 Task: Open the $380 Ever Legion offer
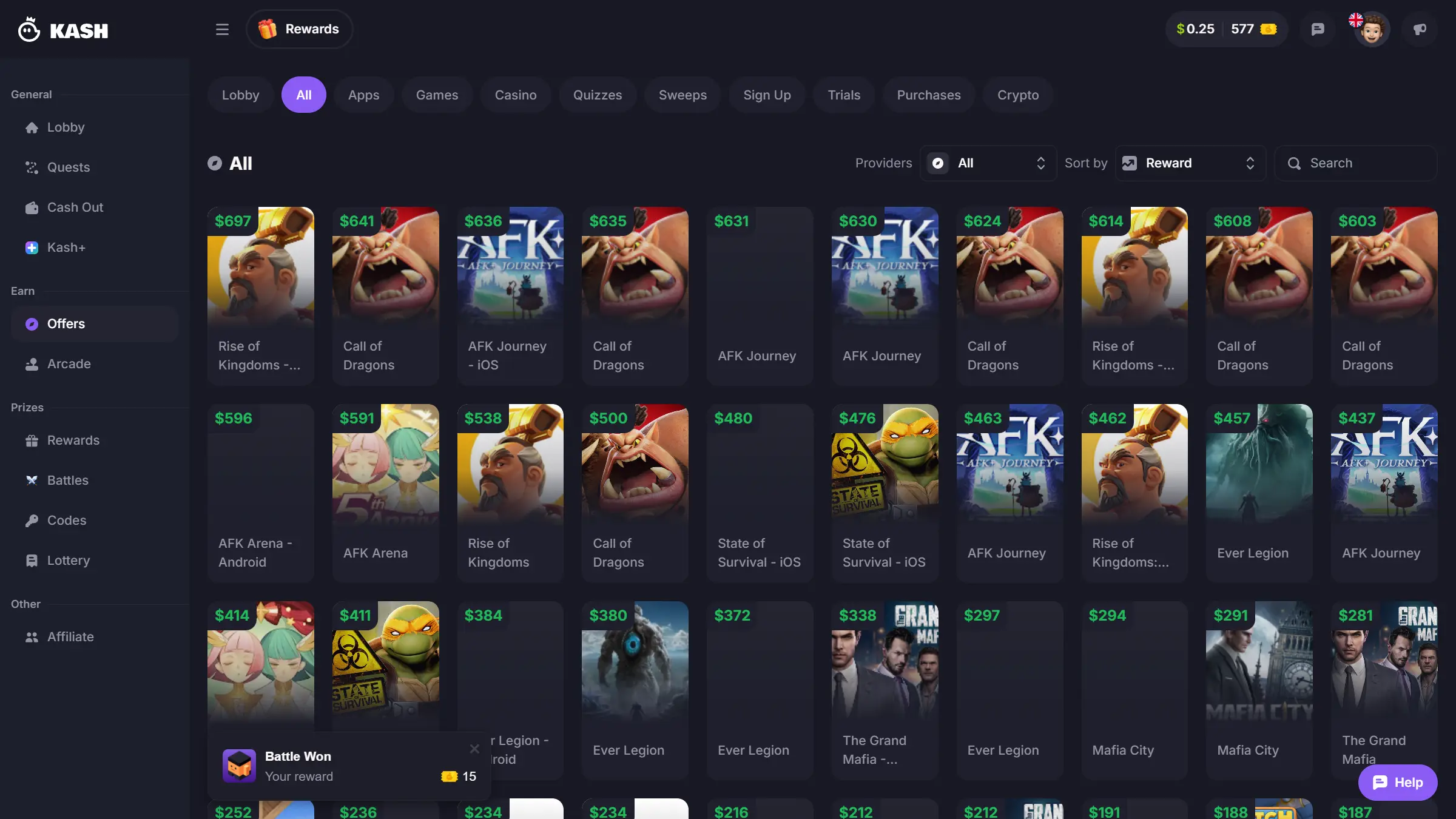pyautogui.click(x=635, y=690)
